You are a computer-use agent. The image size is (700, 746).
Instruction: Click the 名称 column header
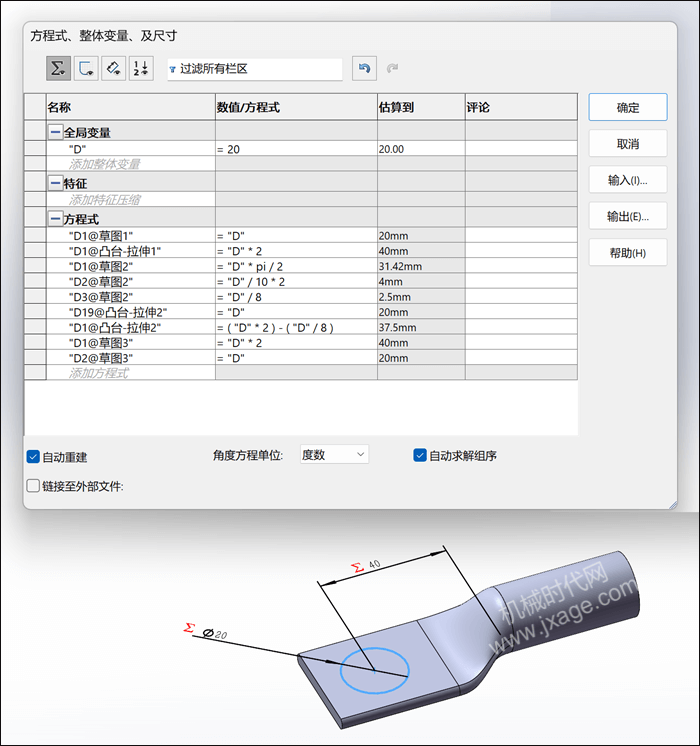pos(131,107)
